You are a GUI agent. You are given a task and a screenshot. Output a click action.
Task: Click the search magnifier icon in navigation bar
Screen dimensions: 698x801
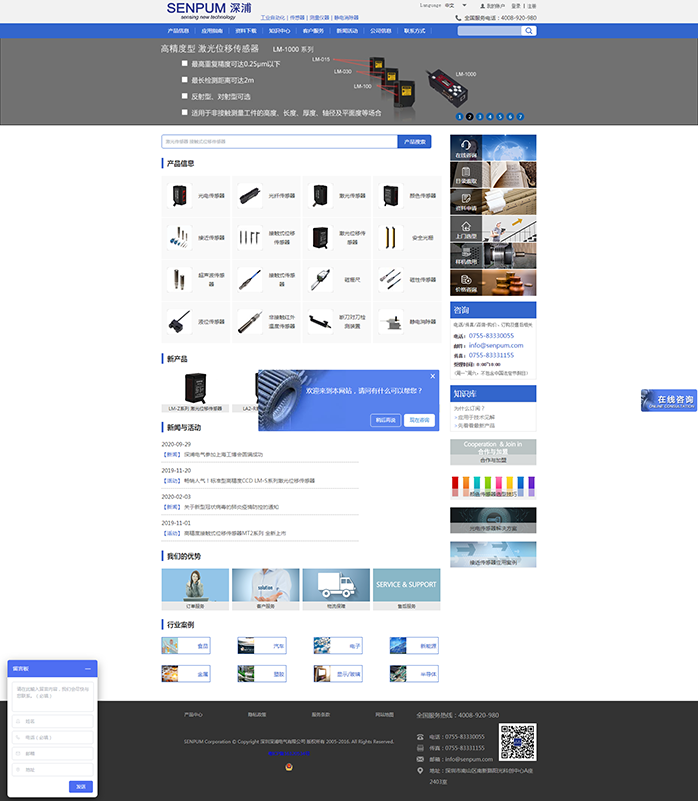point(529,31)
